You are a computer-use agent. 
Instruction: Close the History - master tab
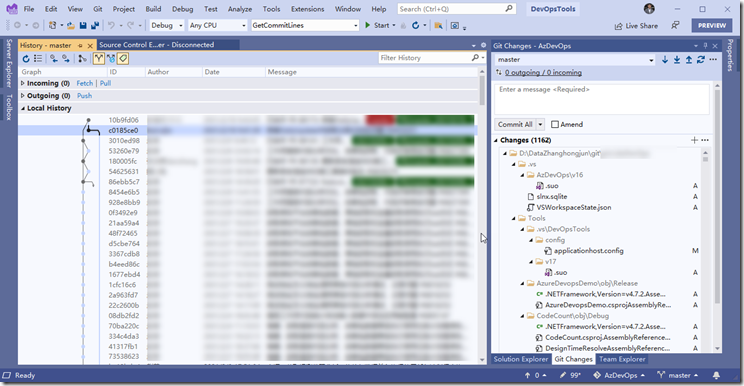pyautogui.click(x=90, y=46)
